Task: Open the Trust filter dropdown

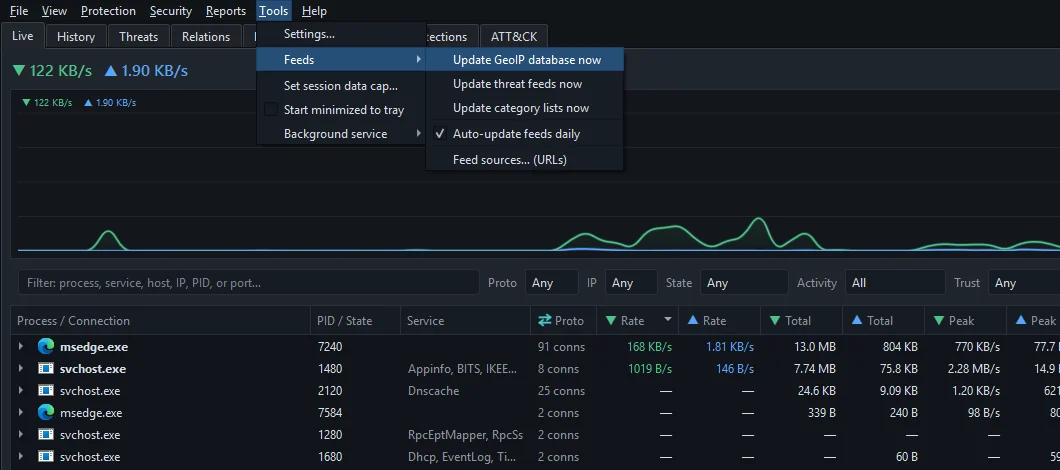Action: pyautogui.click(x=1024, y=283)
